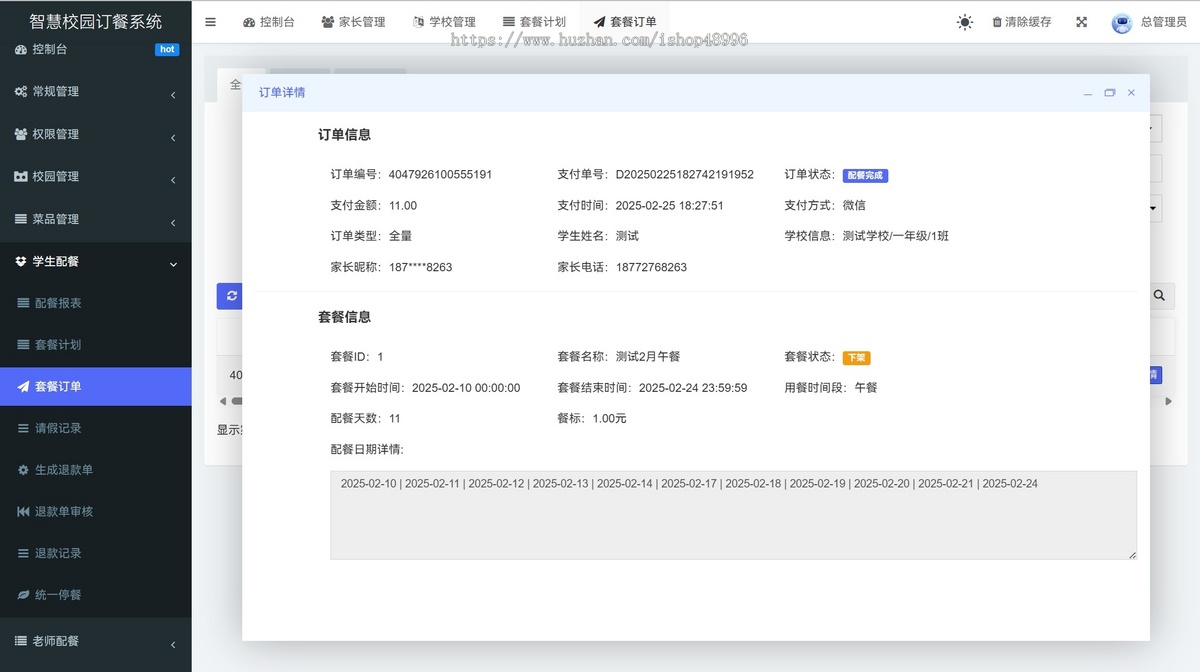
Task: Click the dashboard icon beside sidebar 控制台
Action: (x=21, y=49)
